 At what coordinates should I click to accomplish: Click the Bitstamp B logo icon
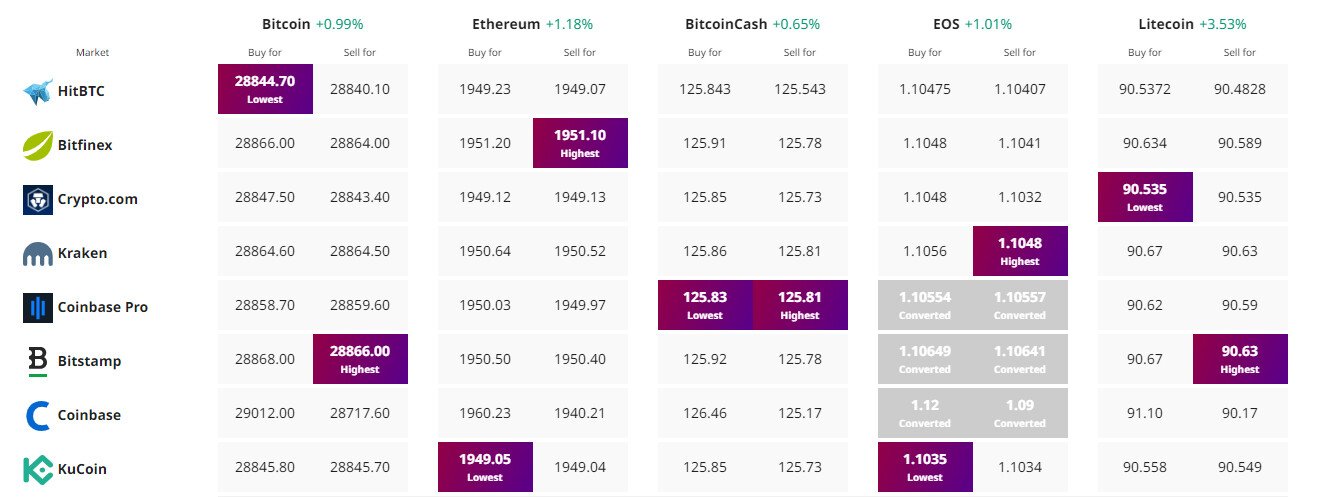coord(38,361)
